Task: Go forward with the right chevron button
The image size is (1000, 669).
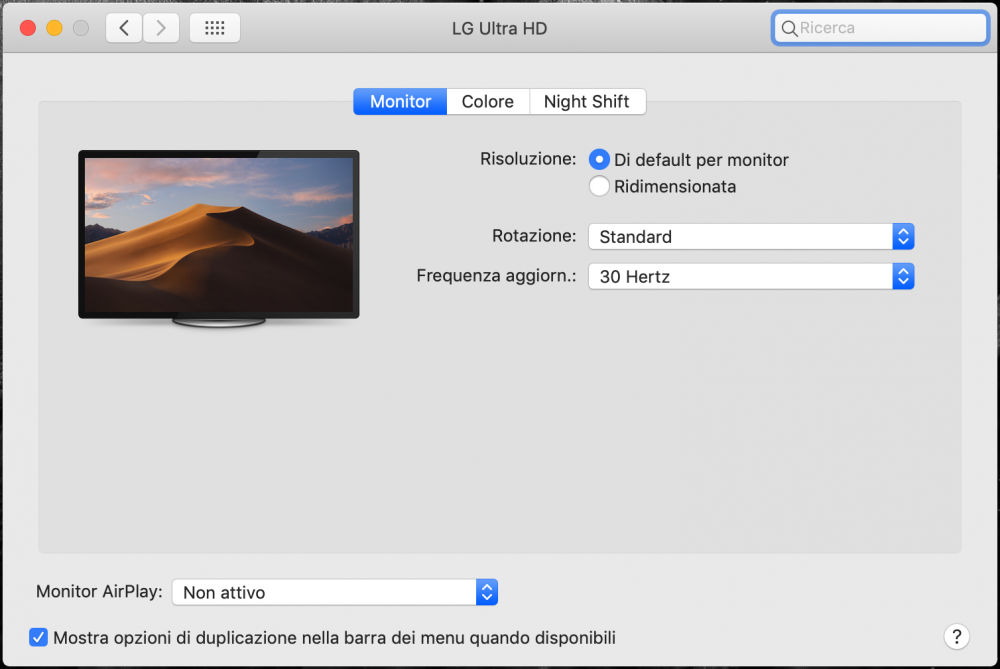Action: [161, 28]
